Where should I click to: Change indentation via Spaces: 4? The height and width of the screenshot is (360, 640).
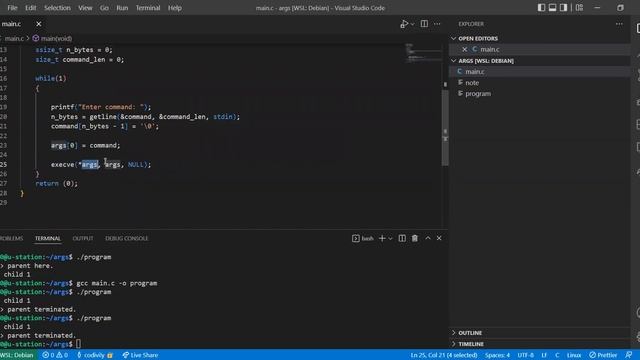click(x=497, y=355)
